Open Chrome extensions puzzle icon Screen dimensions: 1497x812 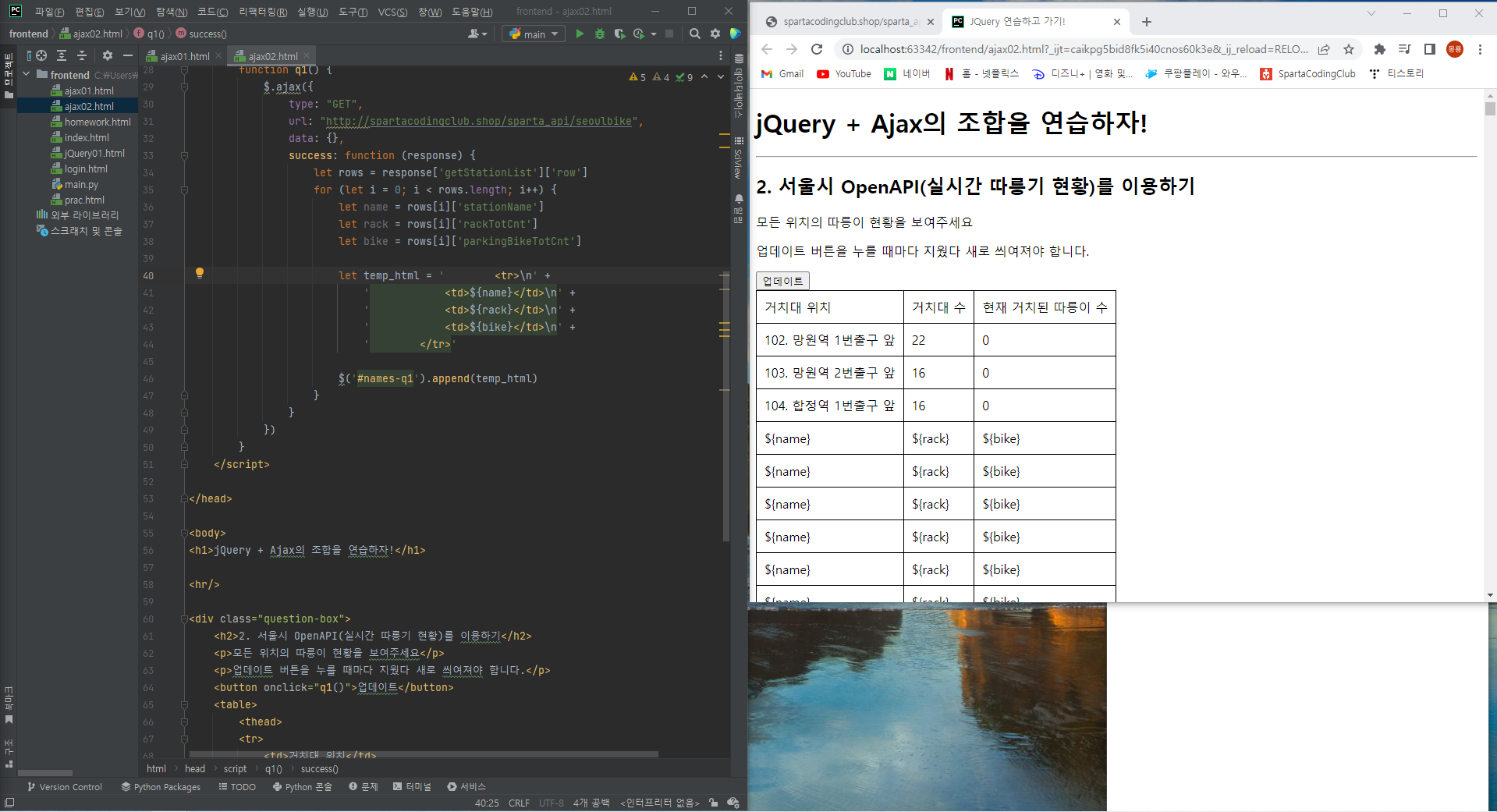1380,49
